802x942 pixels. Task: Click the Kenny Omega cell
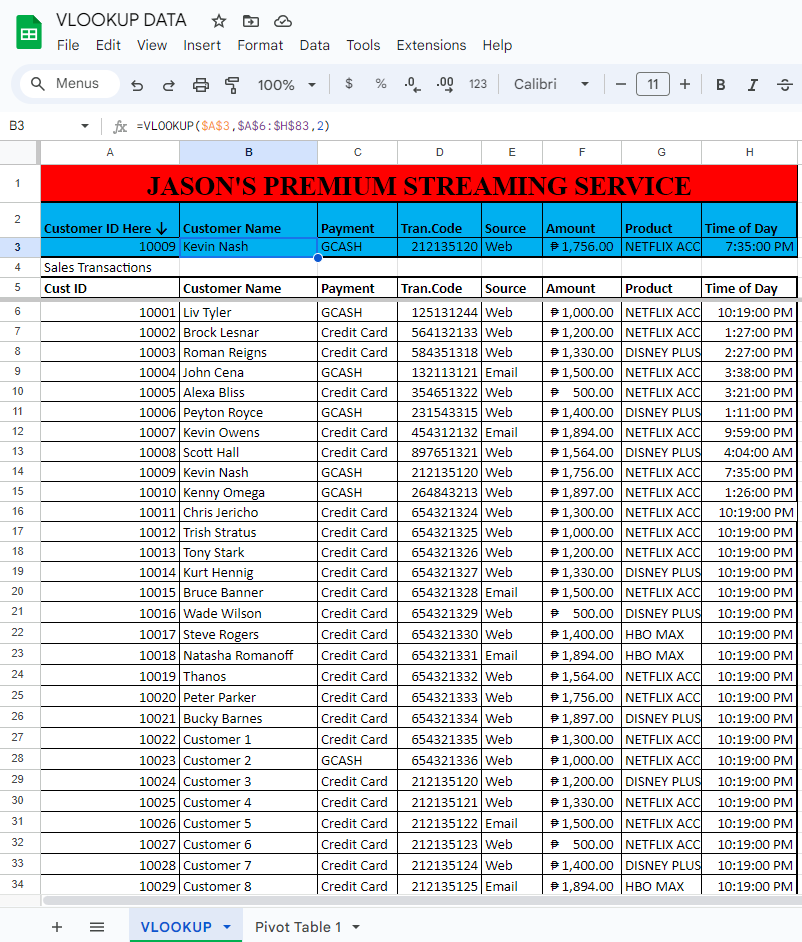tap(249, 493)
